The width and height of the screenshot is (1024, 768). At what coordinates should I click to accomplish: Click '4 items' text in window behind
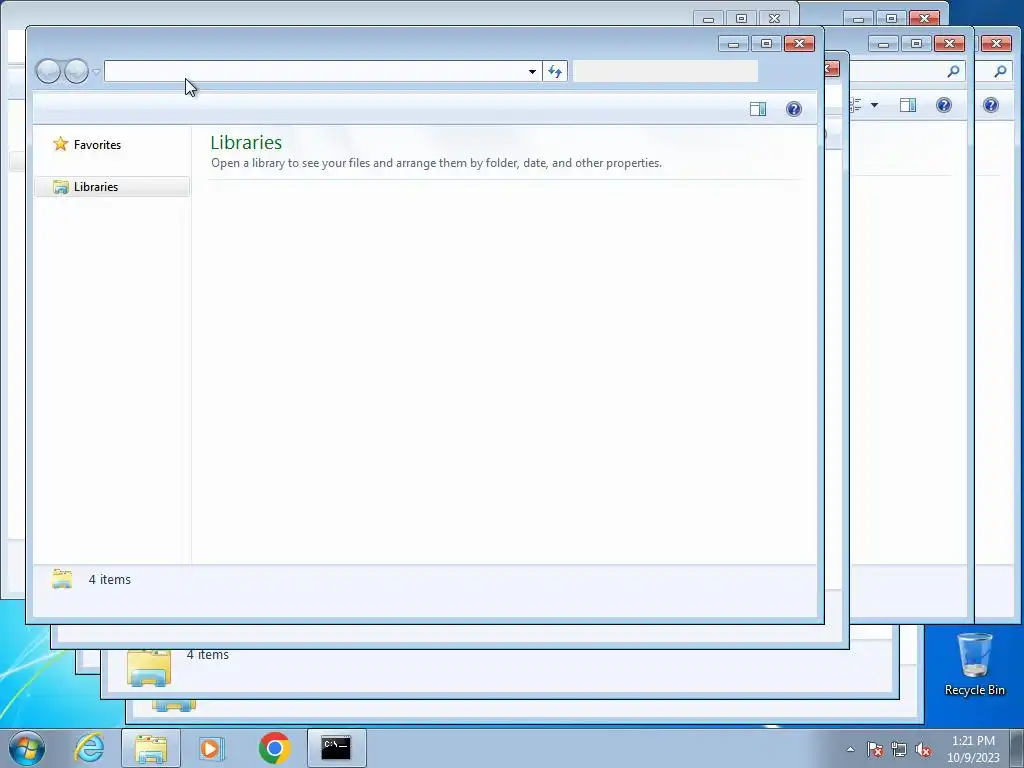[x=208, y=654]
